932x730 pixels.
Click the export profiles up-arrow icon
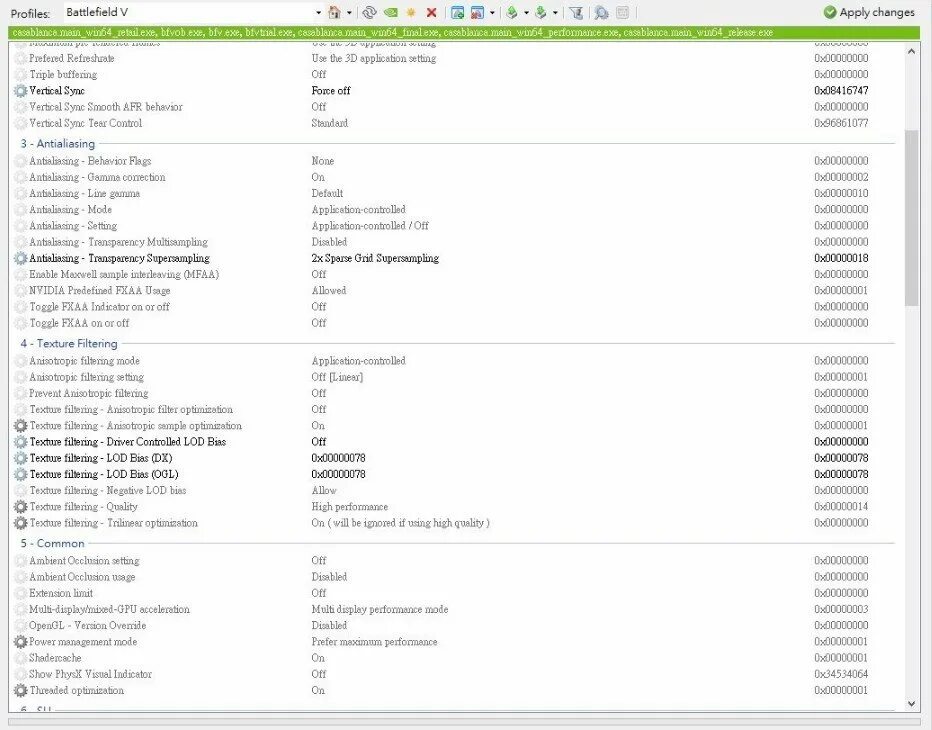(x=512, y=12)
